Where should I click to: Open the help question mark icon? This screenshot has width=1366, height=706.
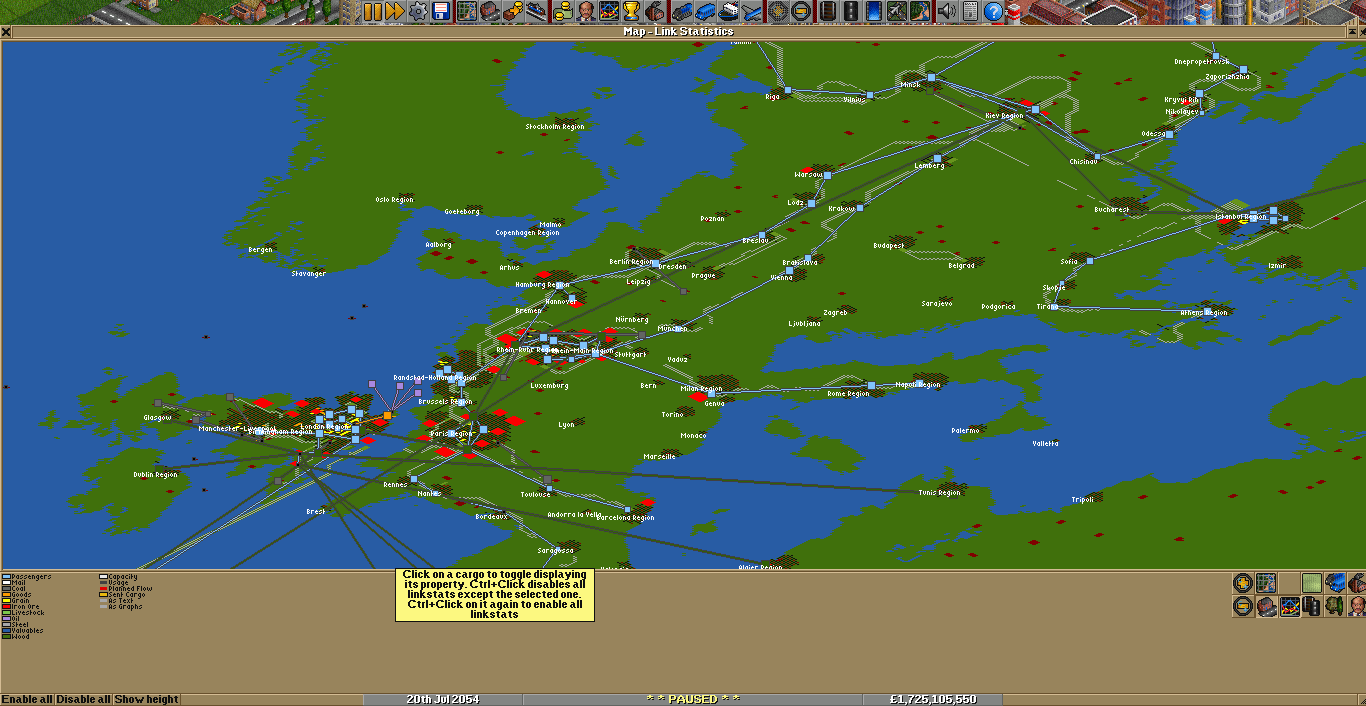coord(993,11)
